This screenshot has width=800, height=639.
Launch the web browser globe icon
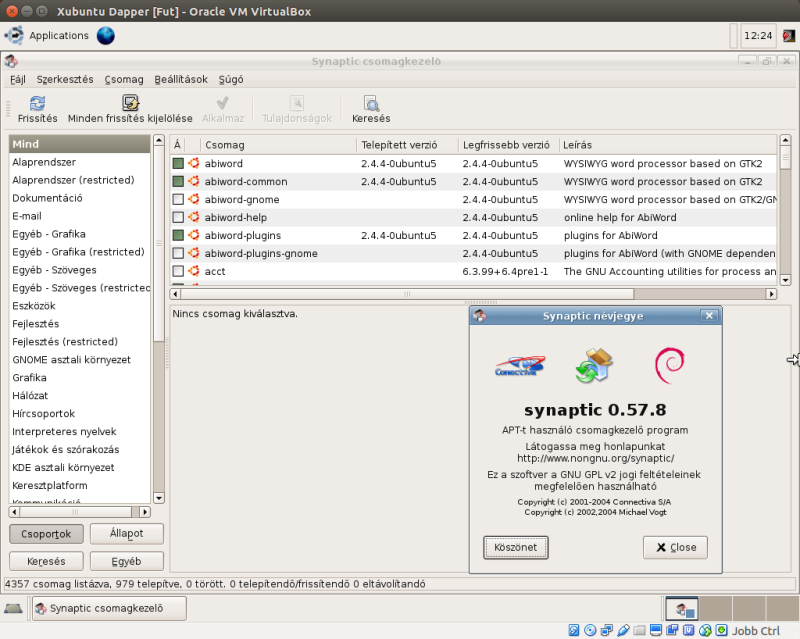[106, 36]
